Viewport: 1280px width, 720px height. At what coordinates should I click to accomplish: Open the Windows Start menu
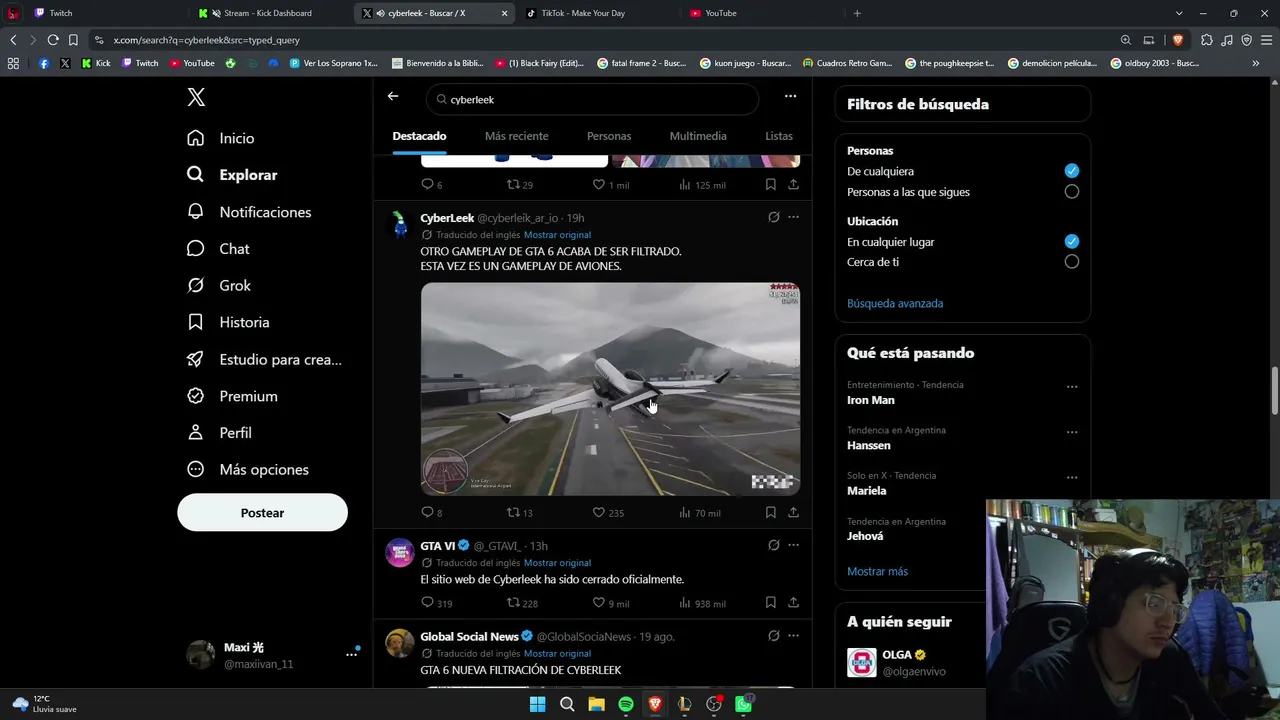(537, 704)
